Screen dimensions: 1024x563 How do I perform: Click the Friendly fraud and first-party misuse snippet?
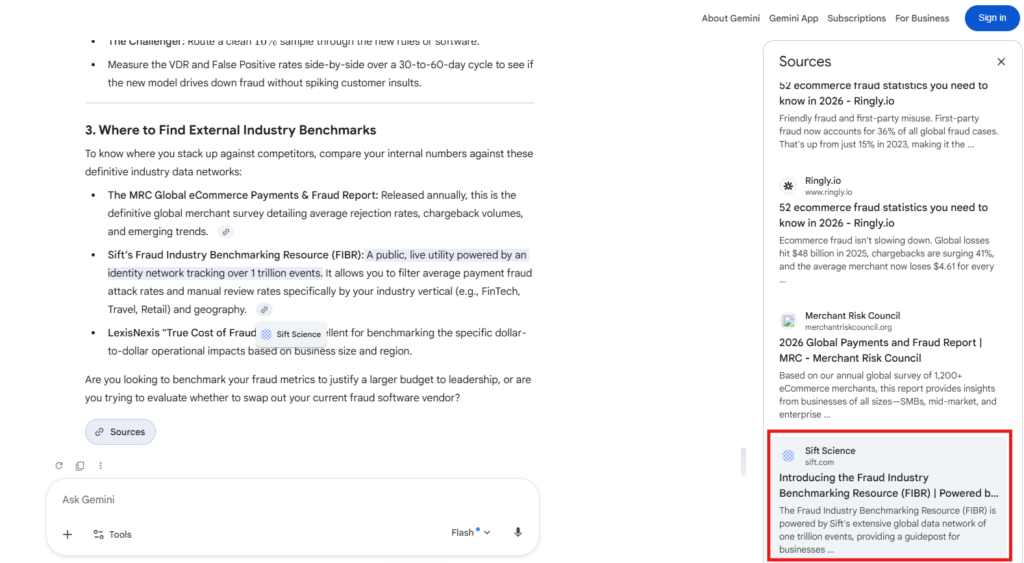pos(888,131)
